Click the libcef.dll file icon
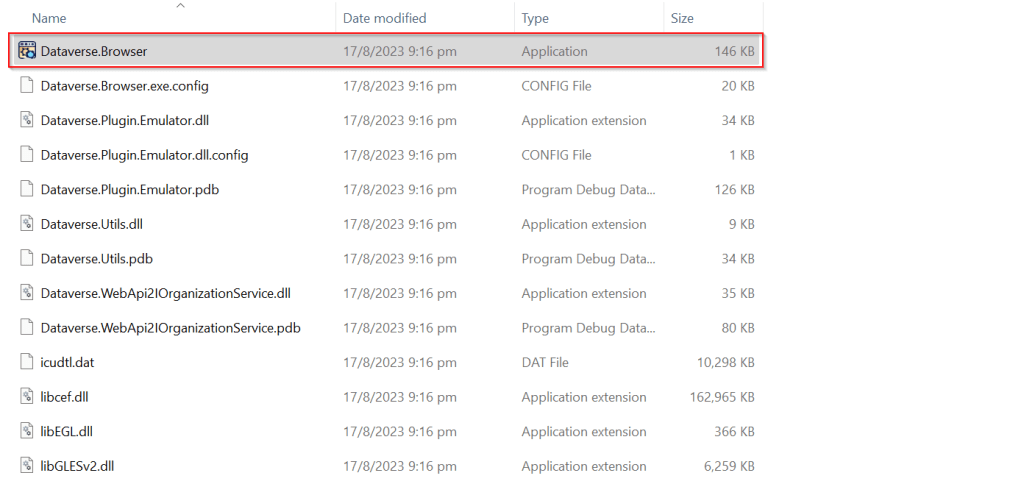This screenshot has width=1024, height=484. (x=28, y=397)
